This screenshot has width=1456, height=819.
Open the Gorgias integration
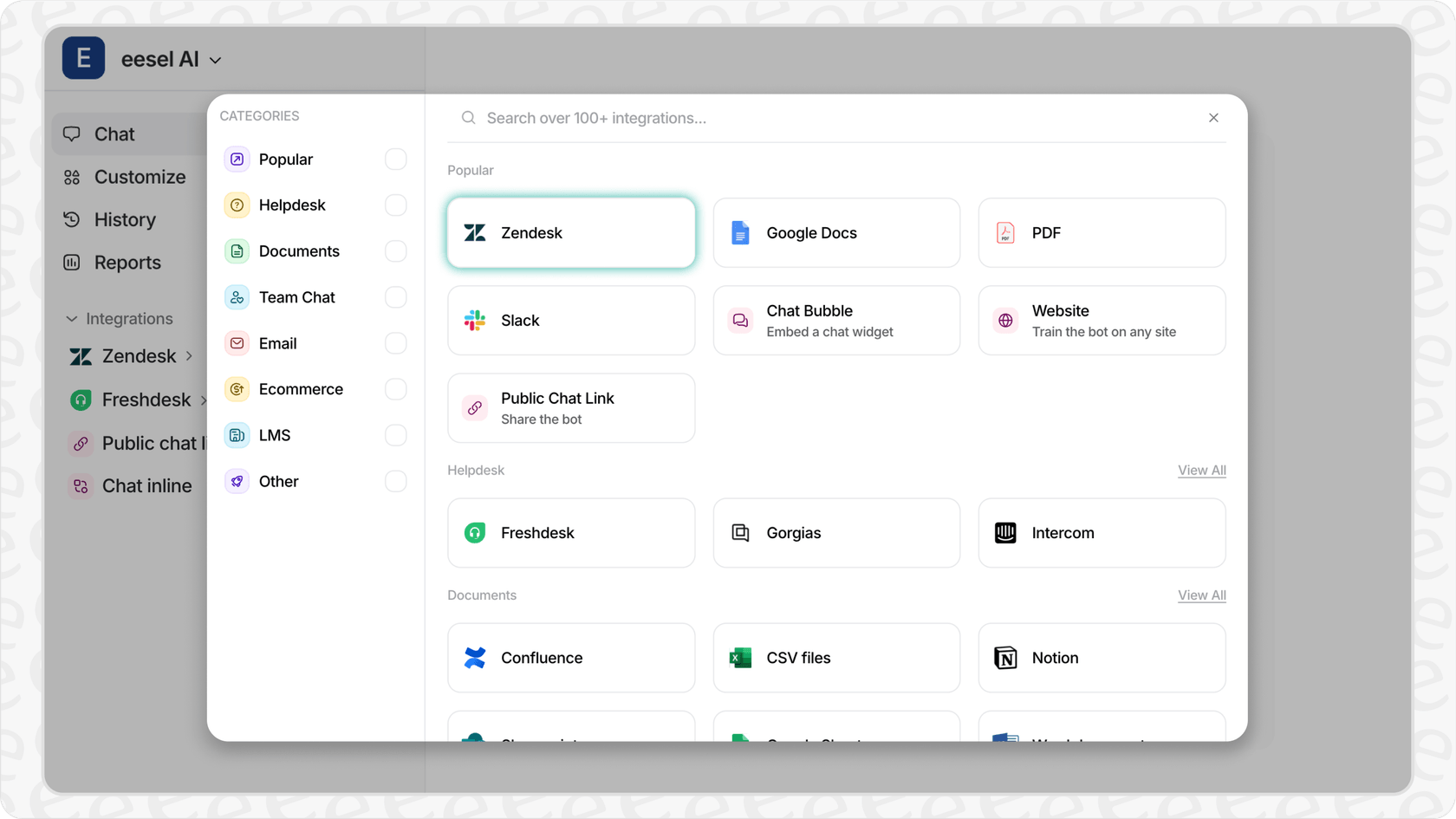pos(835,532)
